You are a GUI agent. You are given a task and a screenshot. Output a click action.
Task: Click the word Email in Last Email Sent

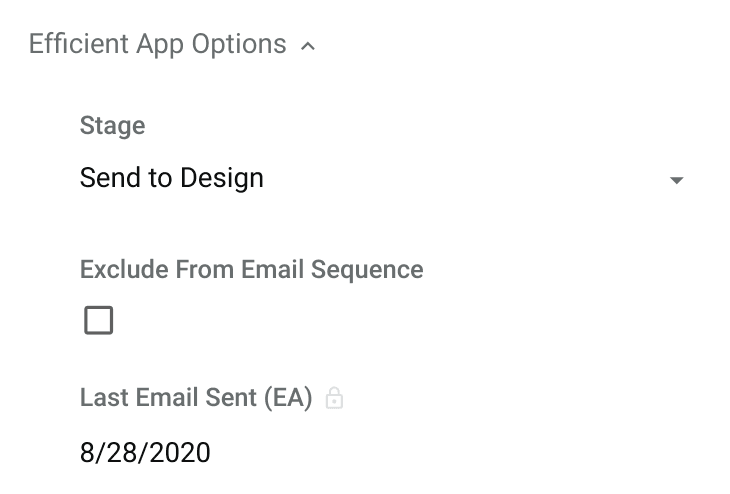click(x=167, y=398)
